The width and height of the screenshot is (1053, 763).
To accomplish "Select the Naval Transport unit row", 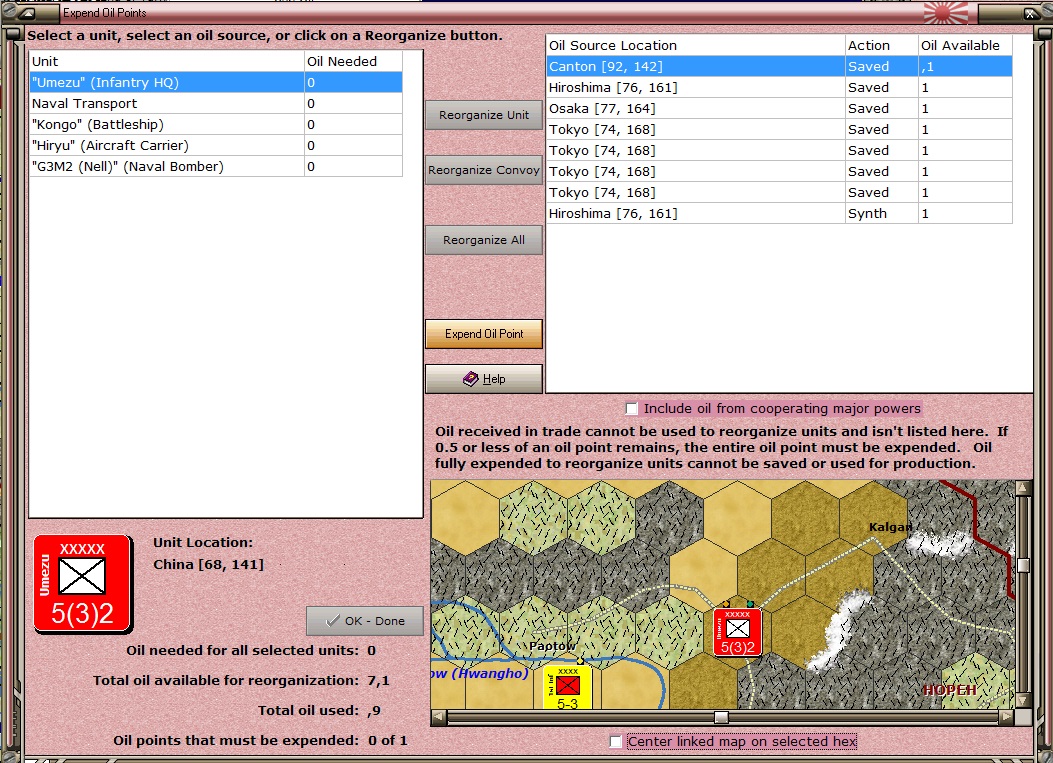I will pyautogui.click(x=216, y=103).
